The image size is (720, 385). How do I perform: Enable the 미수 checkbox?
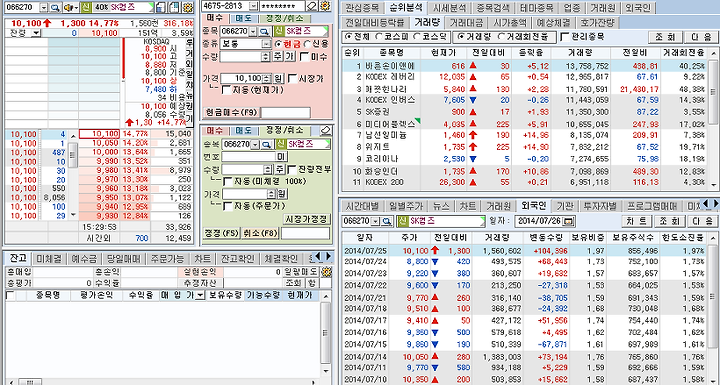(x=304, y=57)
